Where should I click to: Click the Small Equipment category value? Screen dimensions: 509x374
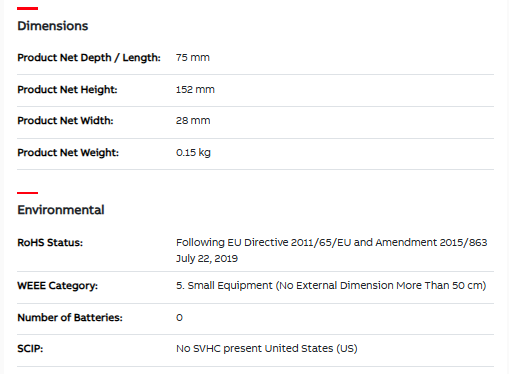coord(331,286)
